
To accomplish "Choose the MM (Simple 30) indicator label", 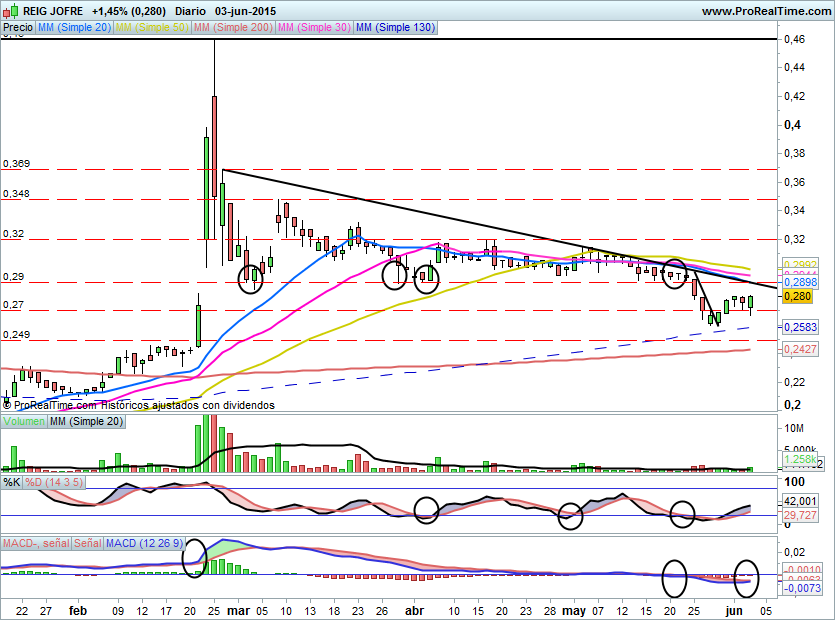I will point(314,27).
